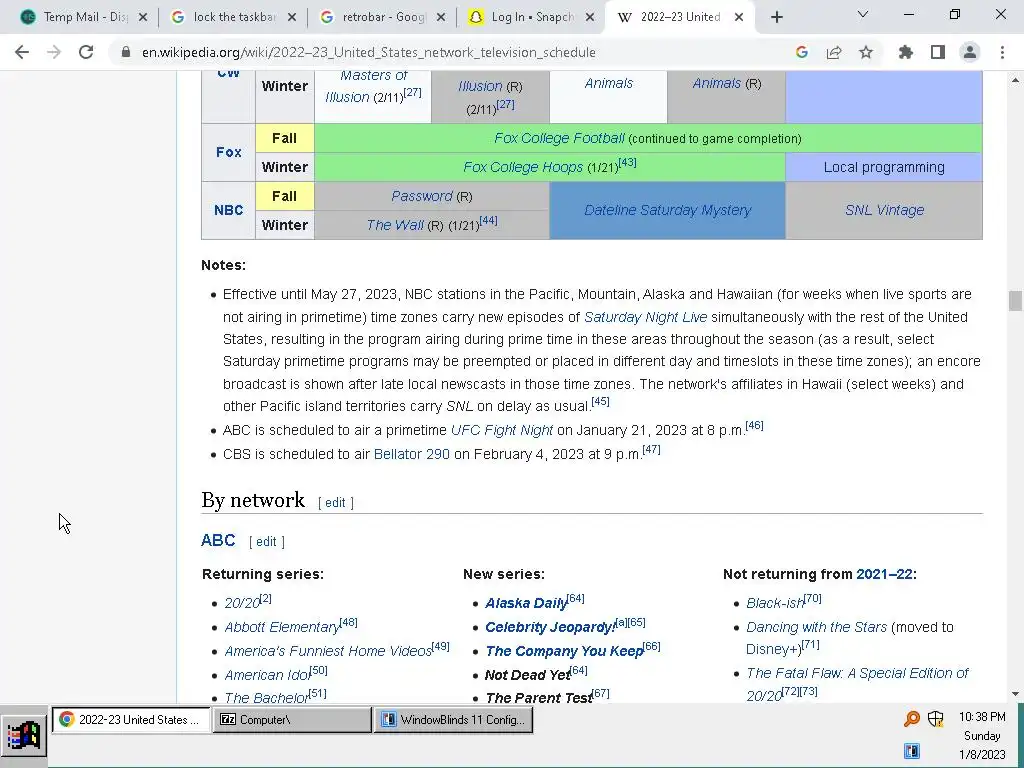Click Fox network link in table
This screenshot has width=1024, height=768.
coord(229,152)
